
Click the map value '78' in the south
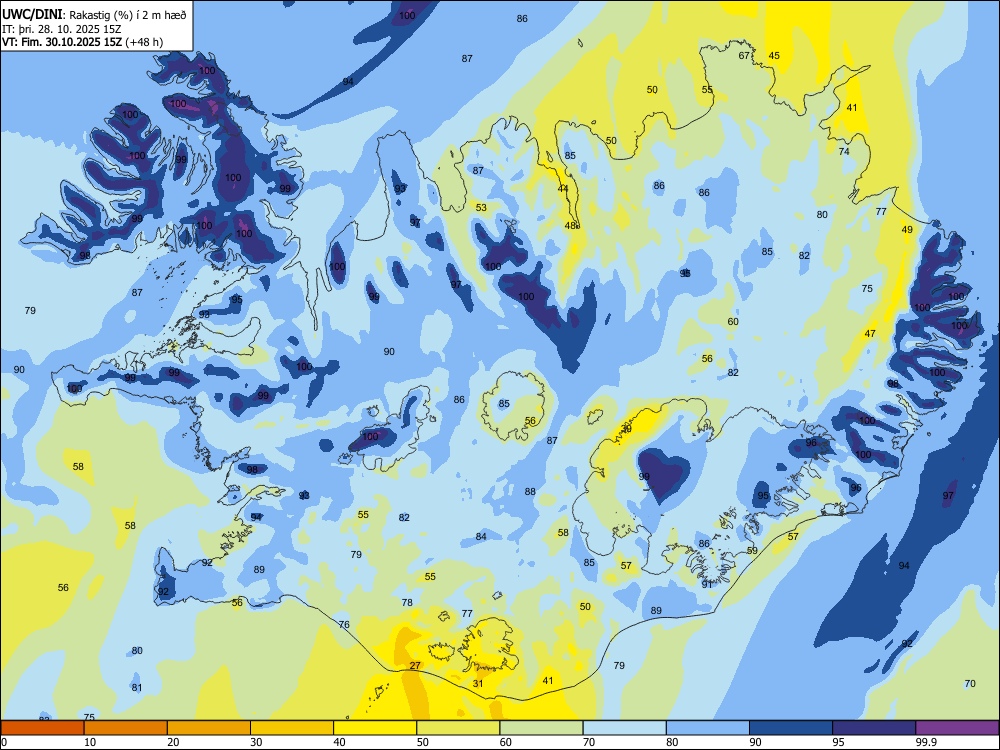click(x=407, y=602)
